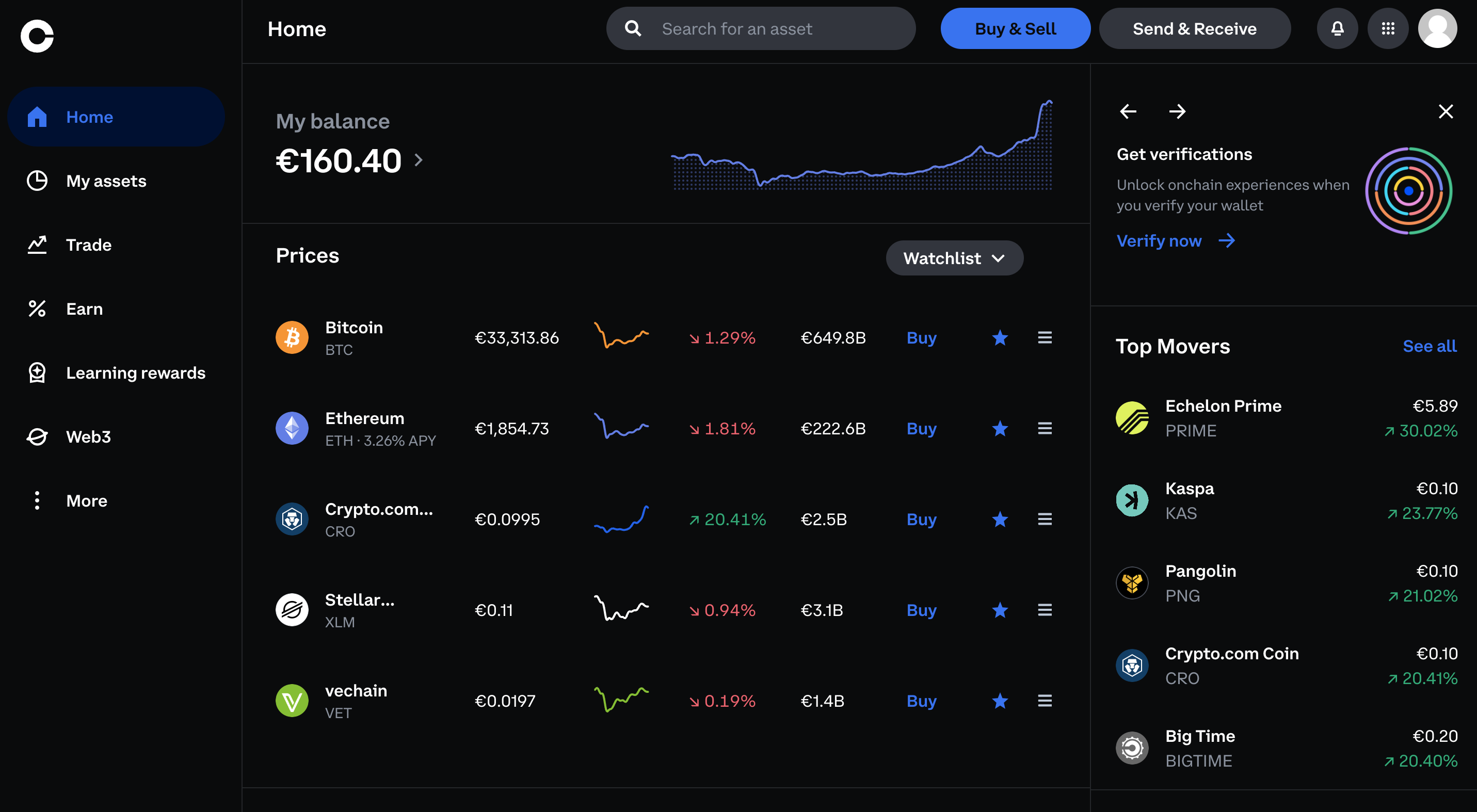Screen dimensions: 1477x812
Task: Open notifications bell icon
Action: [1337, 29]
